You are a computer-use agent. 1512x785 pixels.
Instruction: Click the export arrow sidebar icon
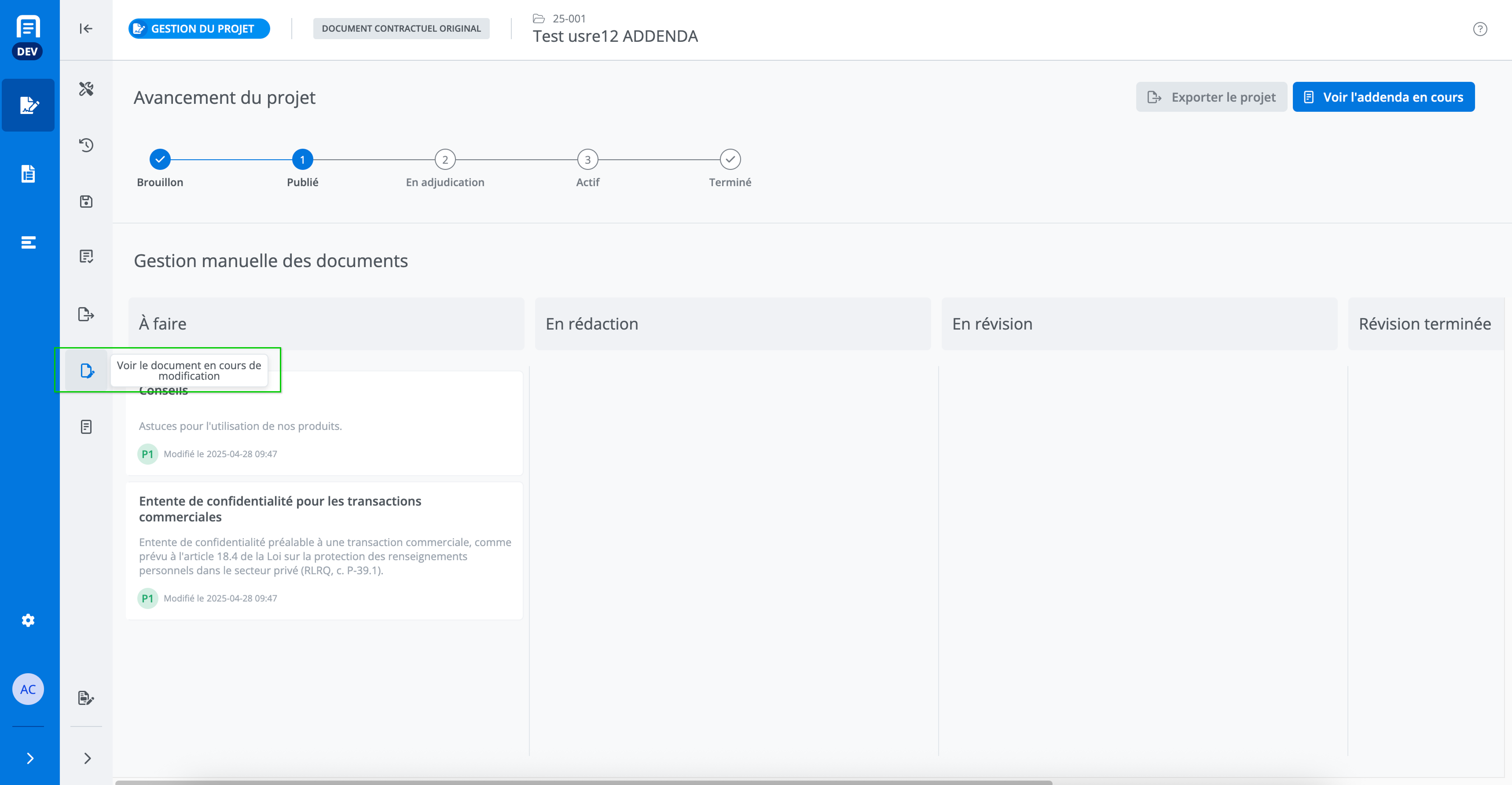pos(86,314)
